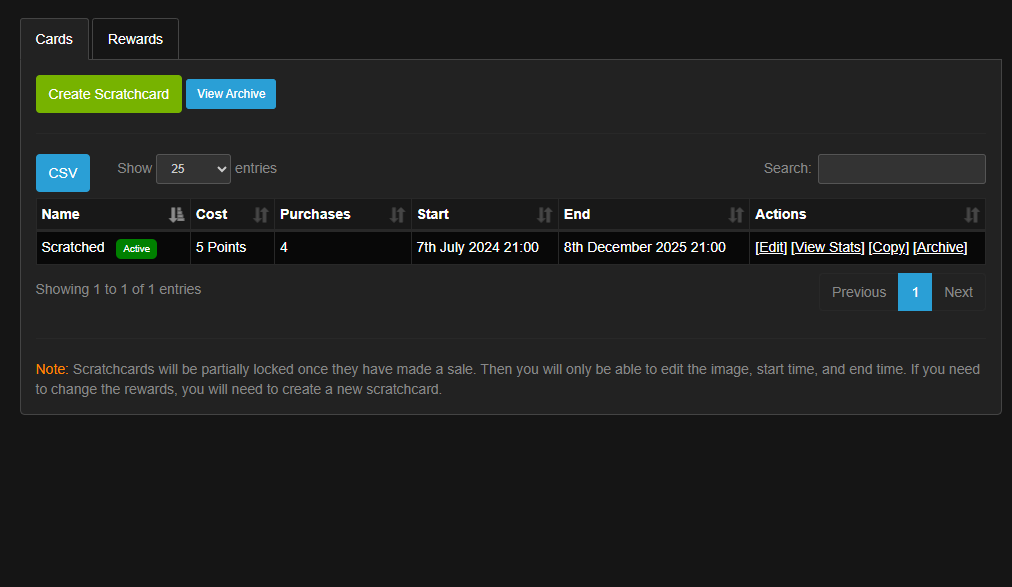Archive the Scratched scratchcard

coord(940,247)
